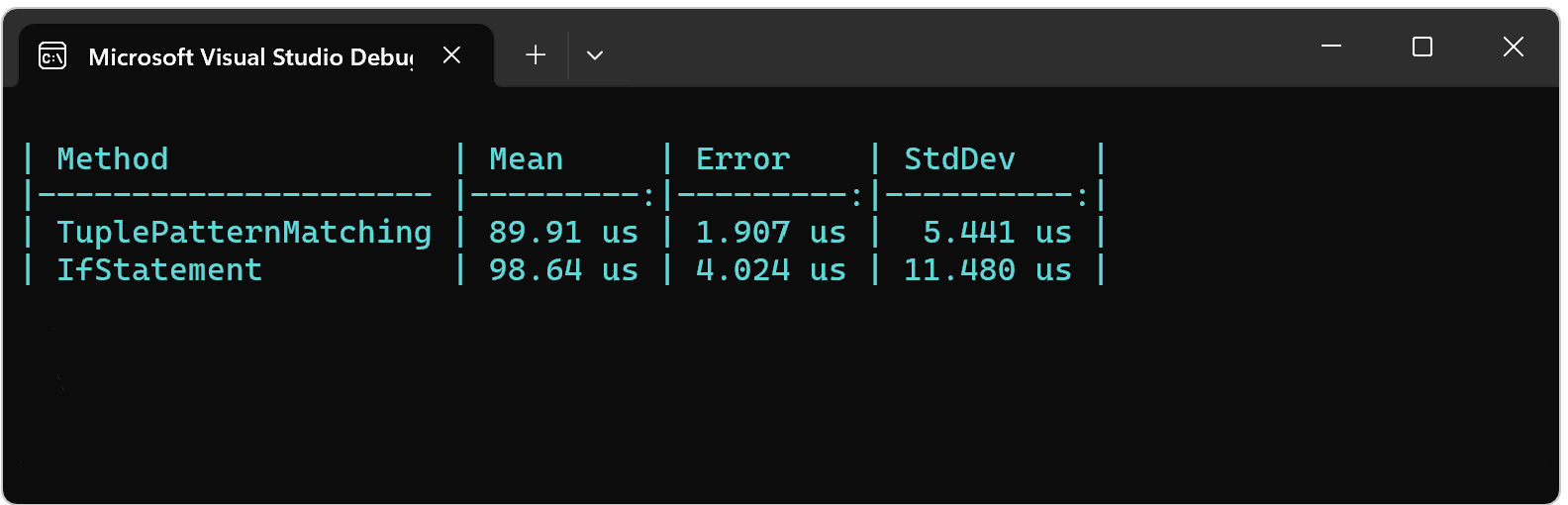Click the TuplePatternMatching row name
Image resolution: width=1568 pixels, height=505 pixels.
pos(245,233)
